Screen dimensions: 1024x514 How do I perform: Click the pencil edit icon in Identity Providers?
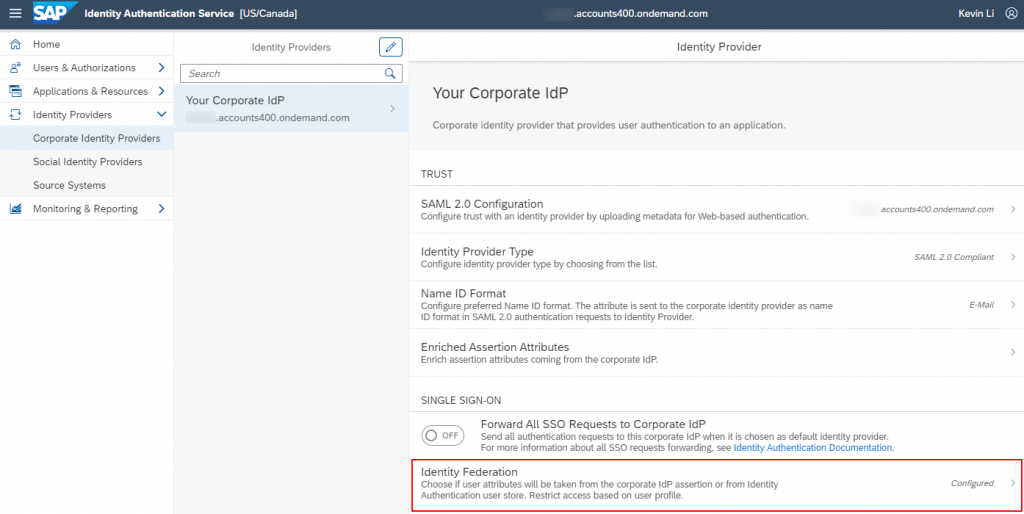pos(391,47)
